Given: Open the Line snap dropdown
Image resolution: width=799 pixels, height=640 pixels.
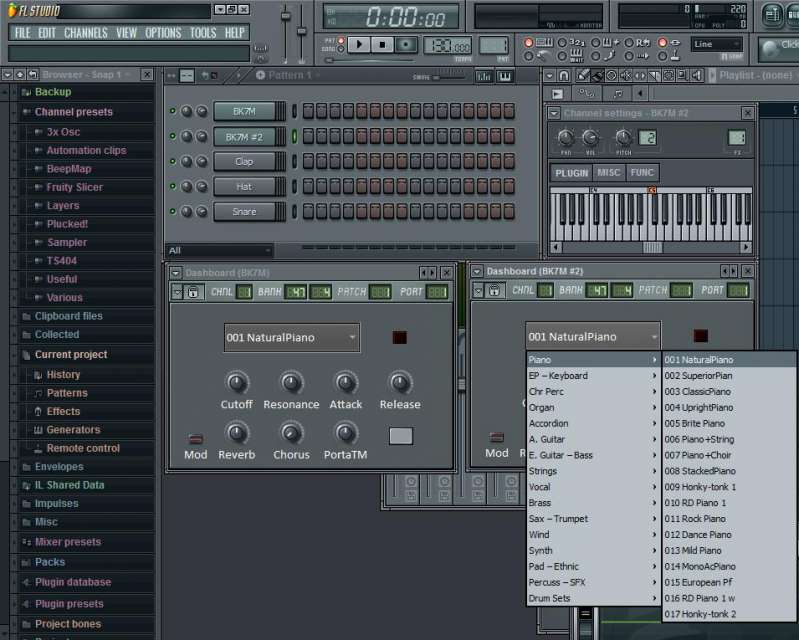Looking at the screenshot, I should coord(716,44).
